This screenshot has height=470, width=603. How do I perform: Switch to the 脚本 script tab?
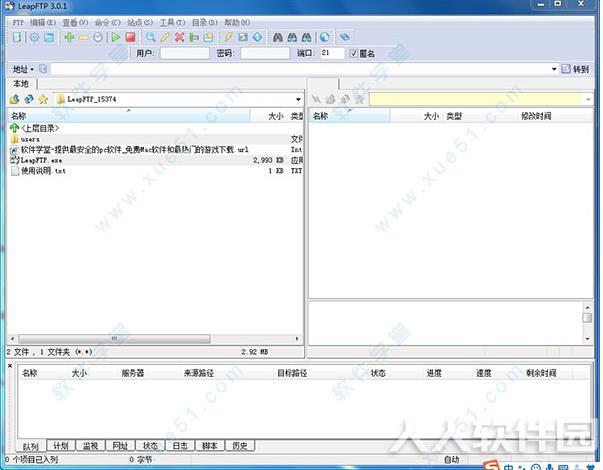point(210,445)
